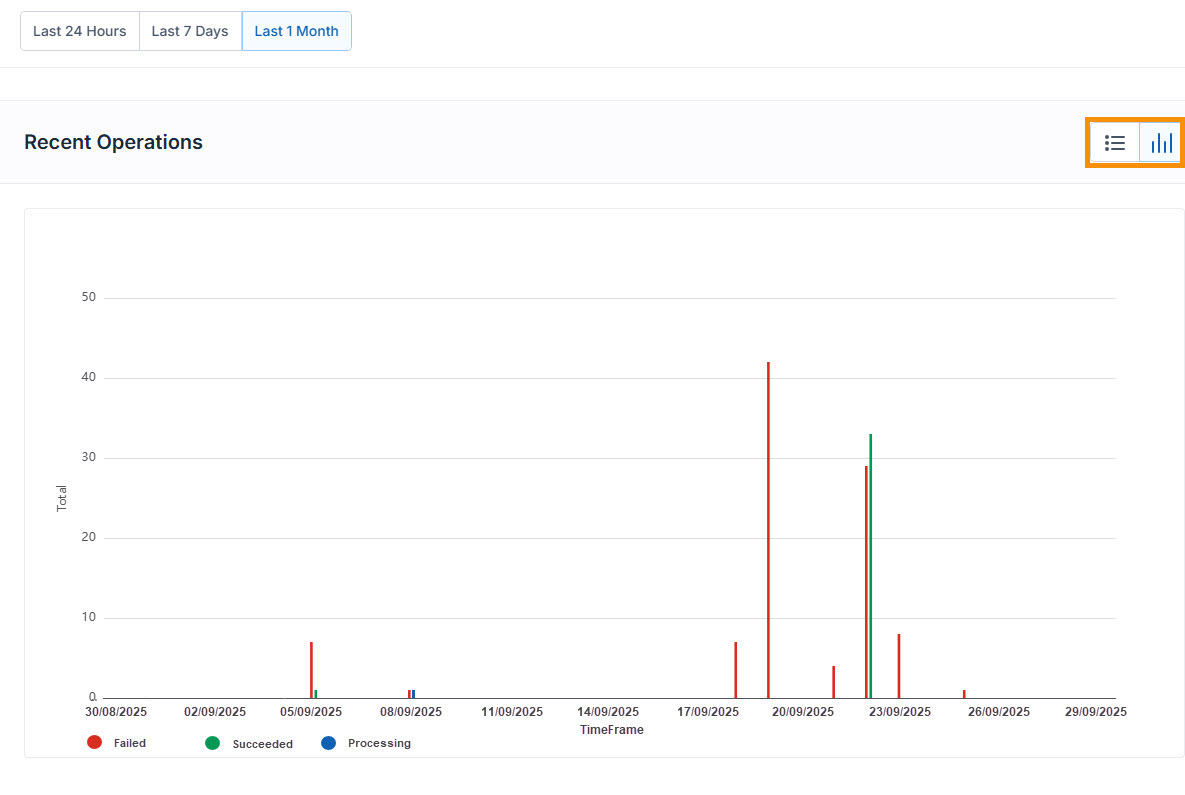Click the small green bar near 05/09/2025
Viewport: 1185px width, 795px height.
pos(316,694)
